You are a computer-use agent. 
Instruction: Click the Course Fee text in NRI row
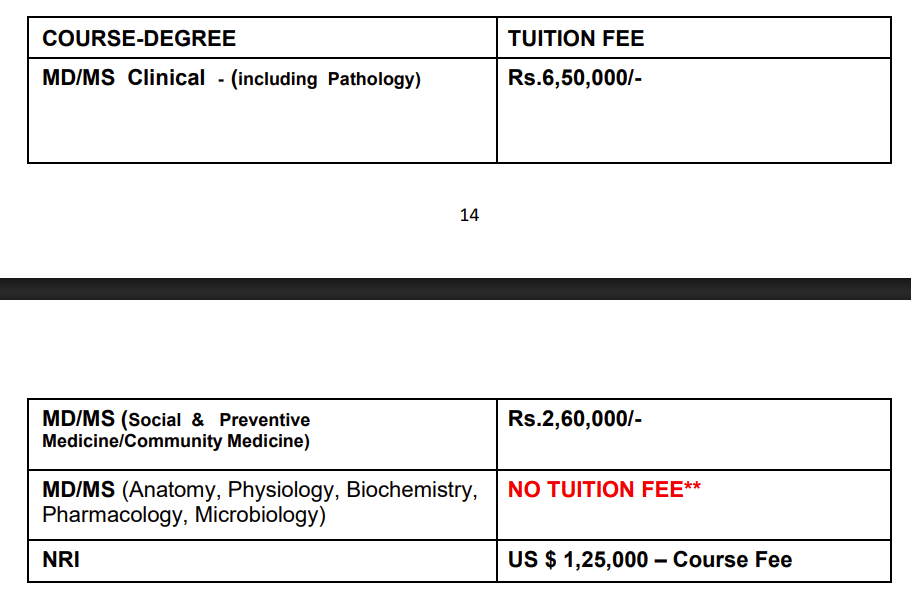click(732, 560)
